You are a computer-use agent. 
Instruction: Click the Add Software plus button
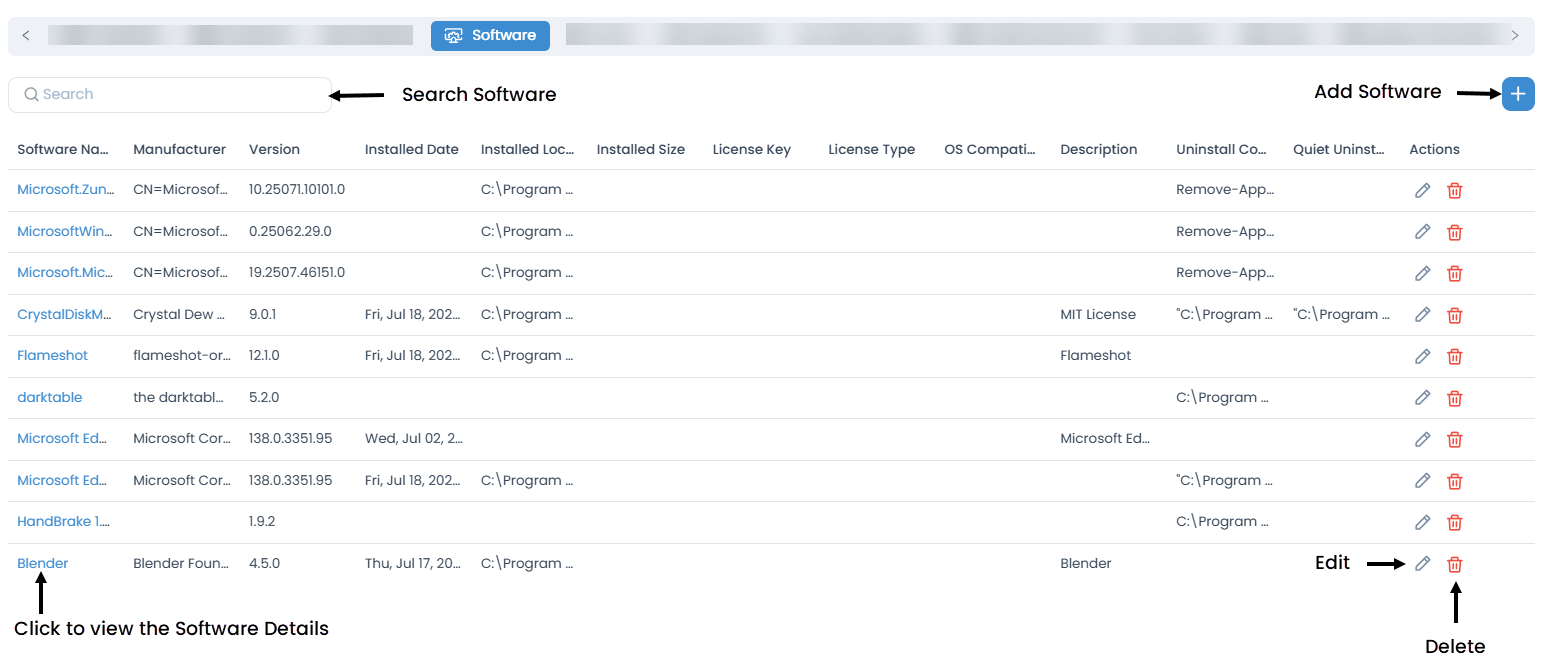1518,94
